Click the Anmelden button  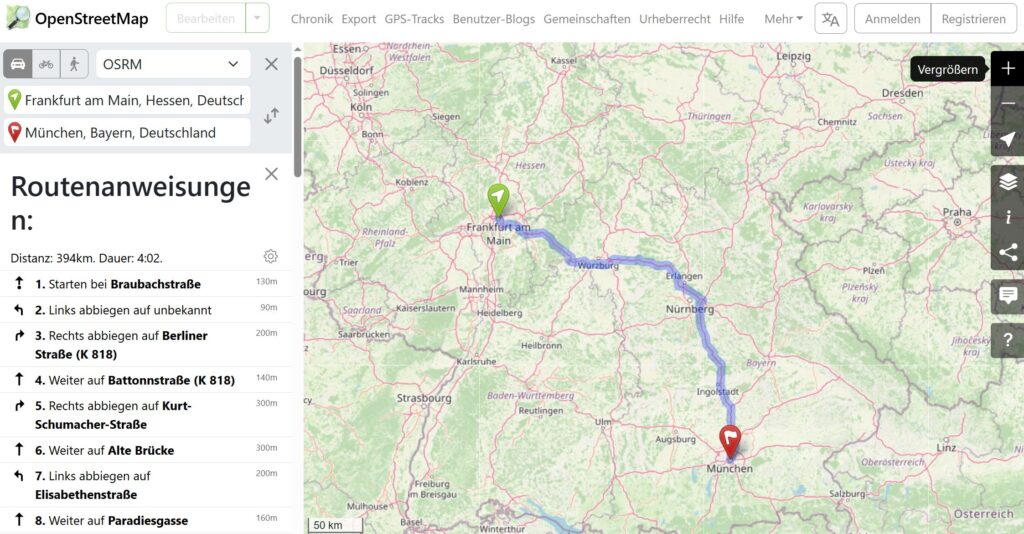click(892, 19)
